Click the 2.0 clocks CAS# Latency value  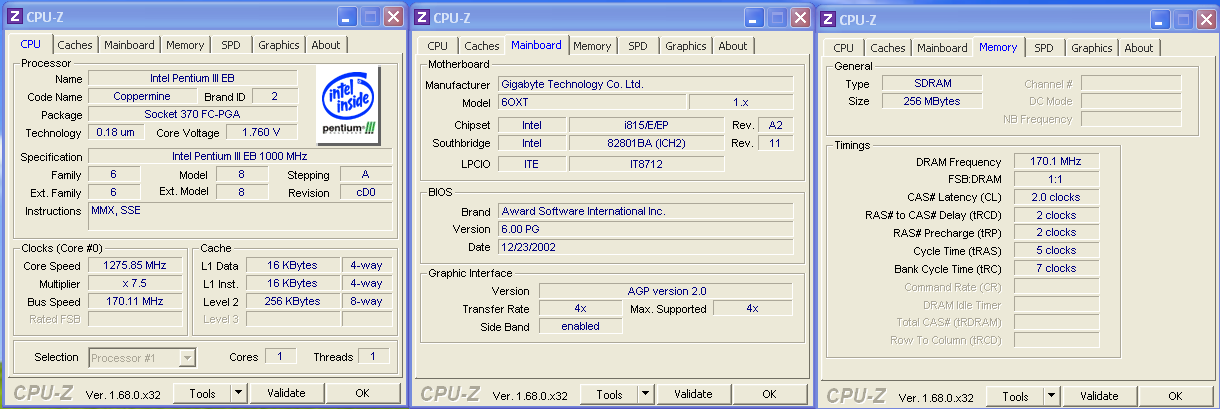(1056, 198)
